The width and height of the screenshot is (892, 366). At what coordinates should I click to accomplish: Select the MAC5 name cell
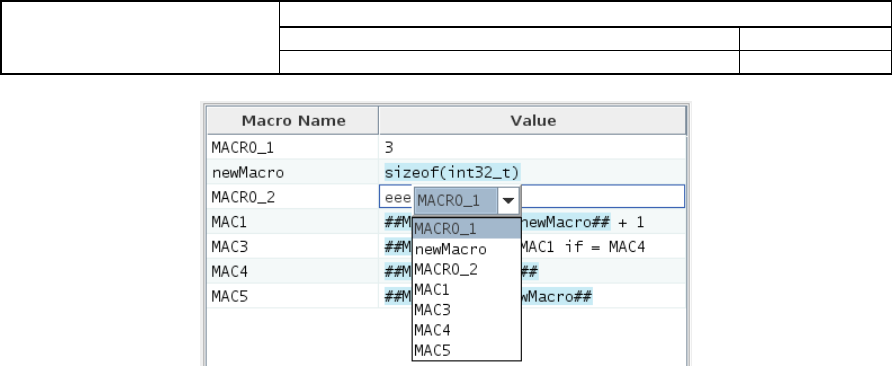click(x=293, y=296)
